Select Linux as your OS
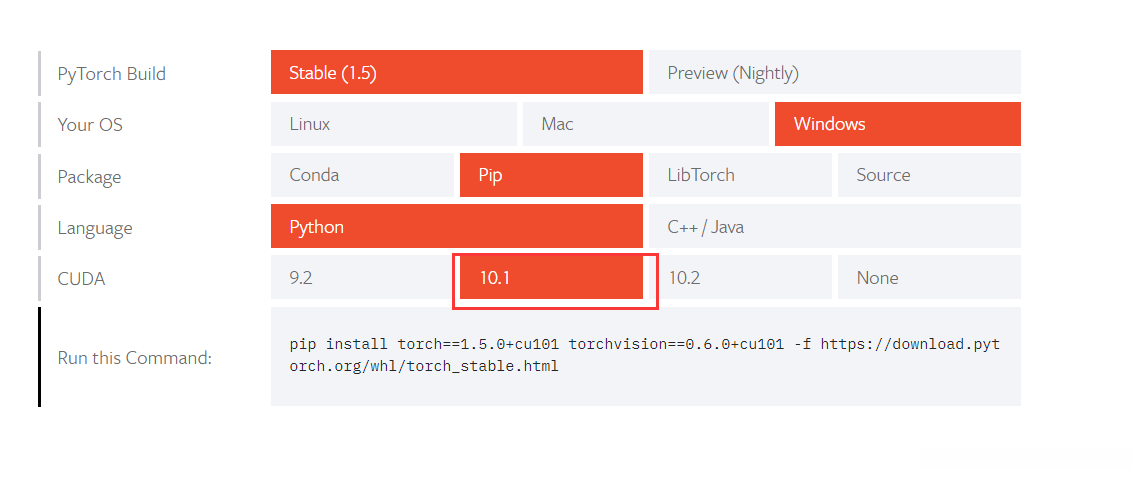 [393, 124]
